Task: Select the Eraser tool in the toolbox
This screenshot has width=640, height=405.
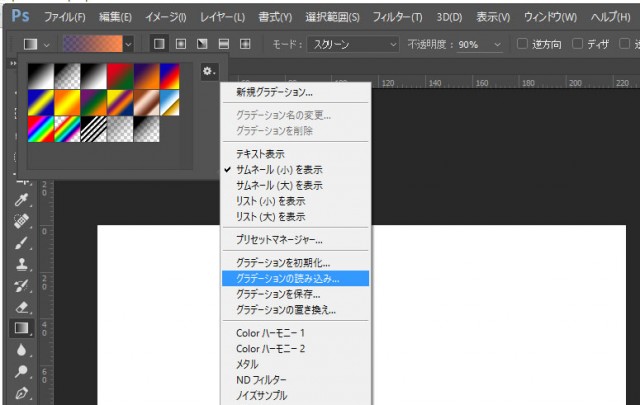Action: 21,306
